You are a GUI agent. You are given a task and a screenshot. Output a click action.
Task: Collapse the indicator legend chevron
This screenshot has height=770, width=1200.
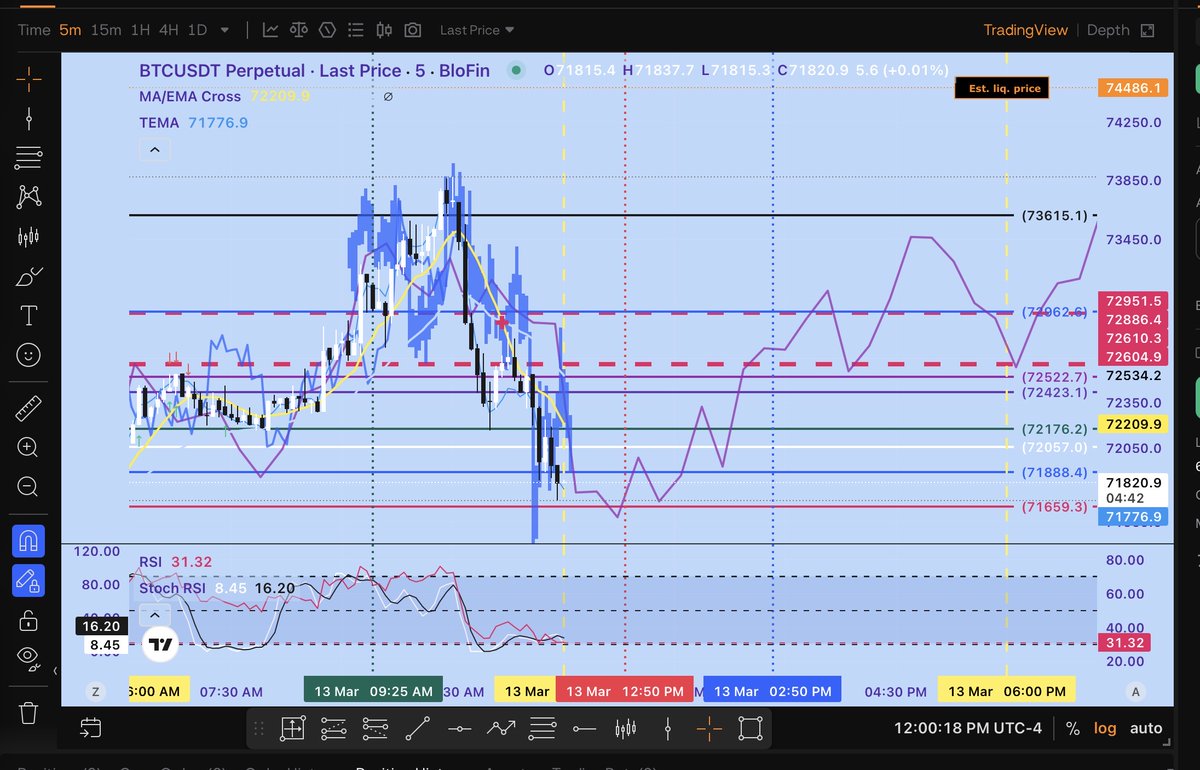(x=154, y=150)
